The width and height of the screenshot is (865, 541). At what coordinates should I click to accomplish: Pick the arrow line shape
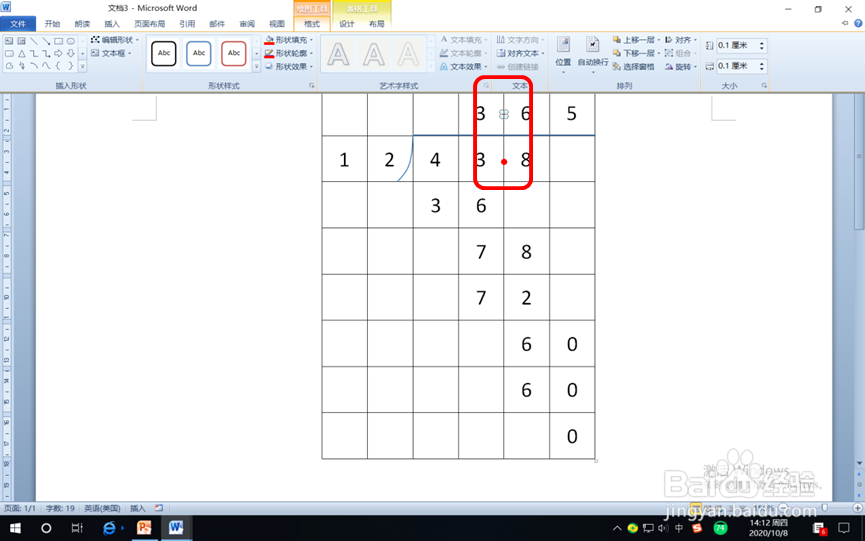(x=46, y=41)
